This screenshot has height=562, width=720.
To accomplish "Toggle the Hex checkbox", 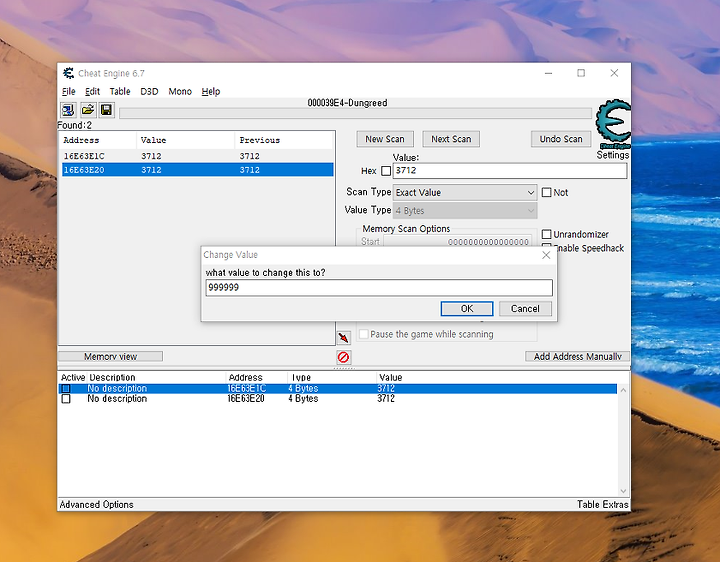I will [x=386, y=171].
